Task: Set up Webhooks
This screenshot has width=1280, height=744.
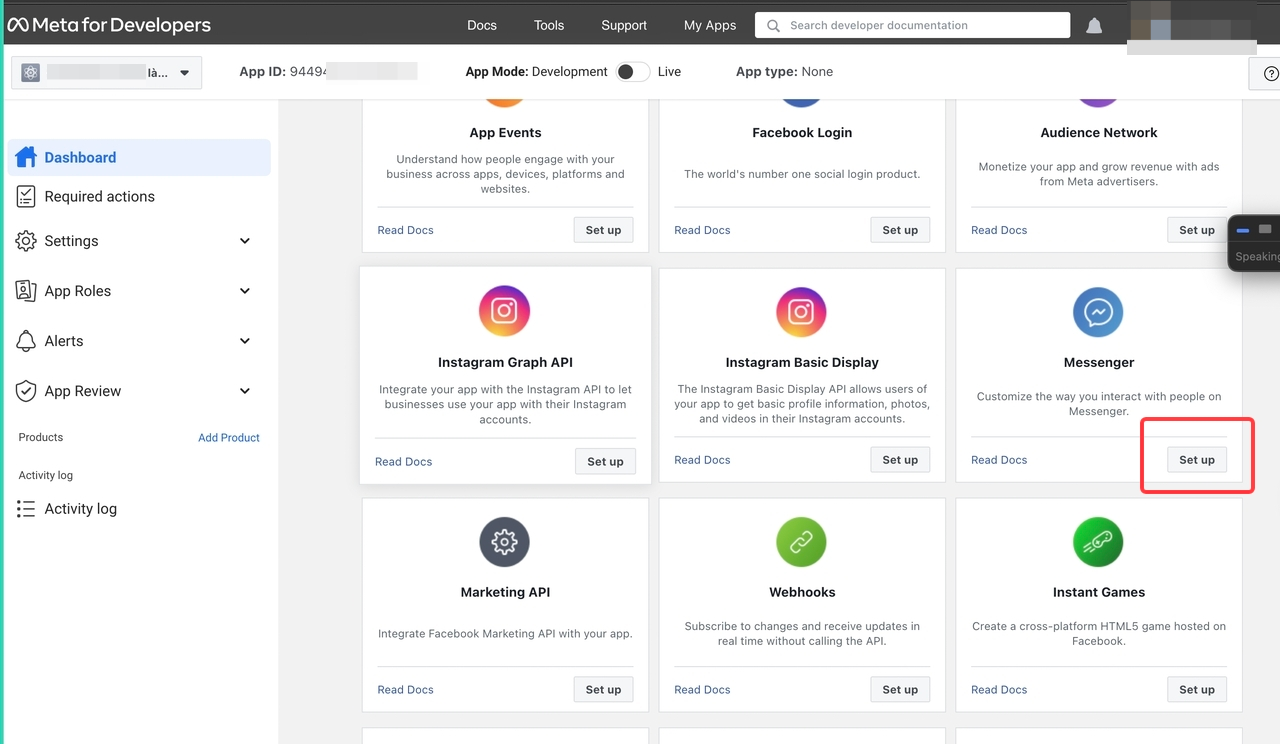Action: click(900, 689)
